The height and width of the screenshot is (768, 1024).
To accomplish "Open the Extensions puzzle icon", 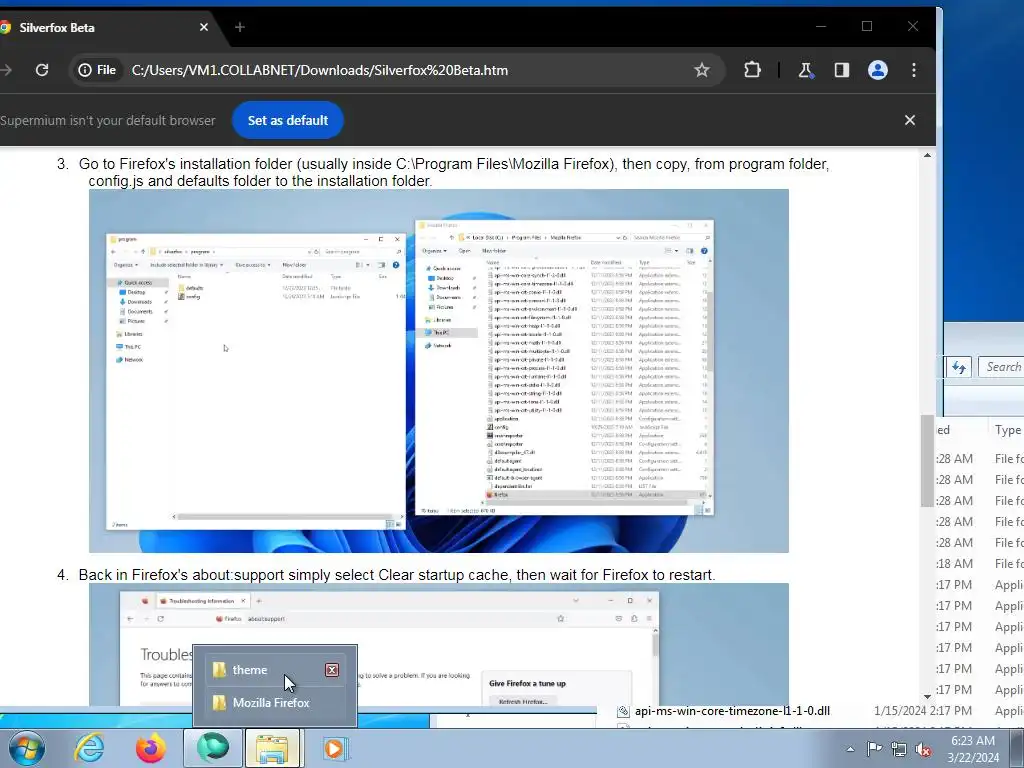I will (752, 70).
